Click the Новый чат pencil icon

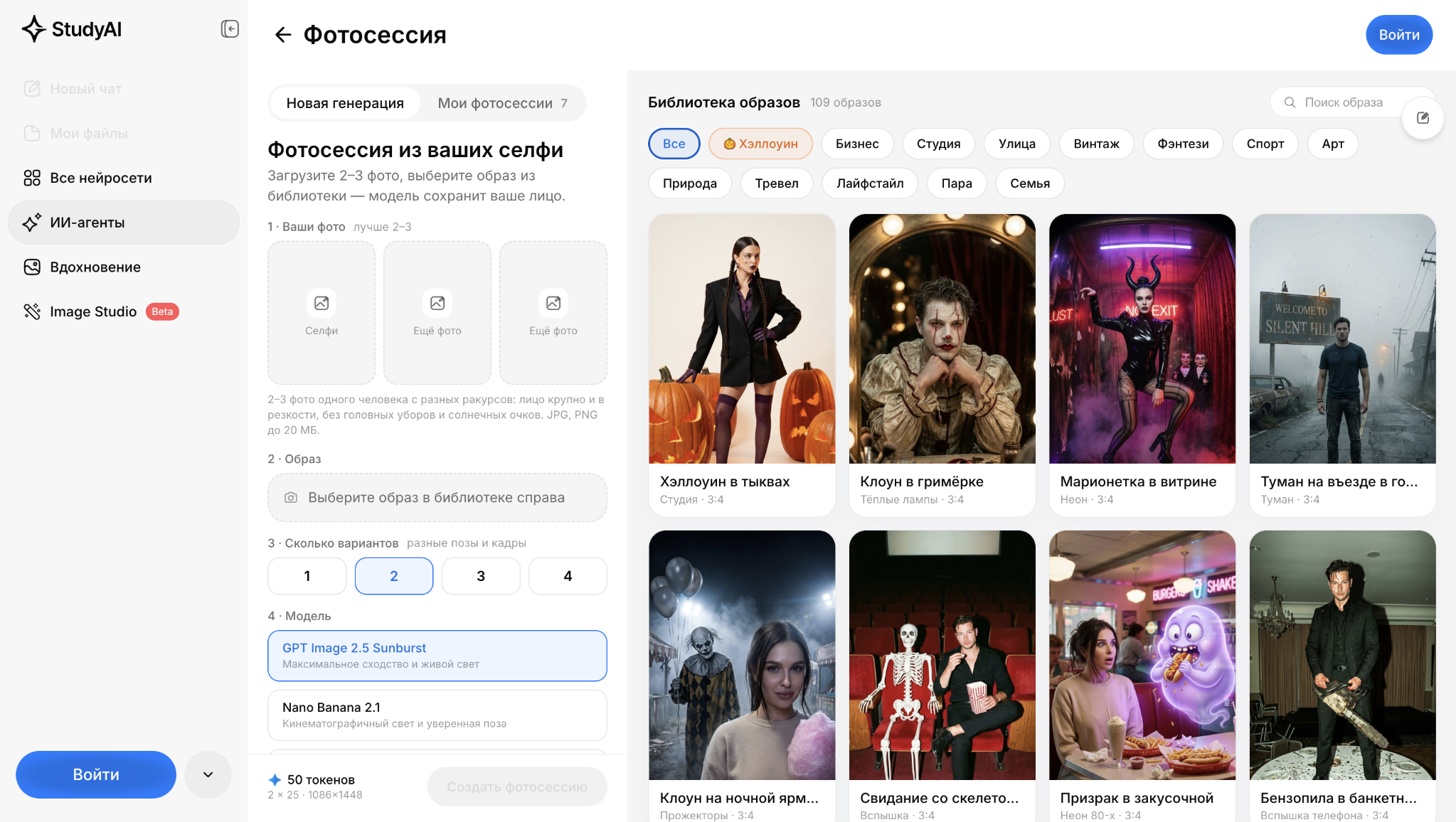point(32,89)
